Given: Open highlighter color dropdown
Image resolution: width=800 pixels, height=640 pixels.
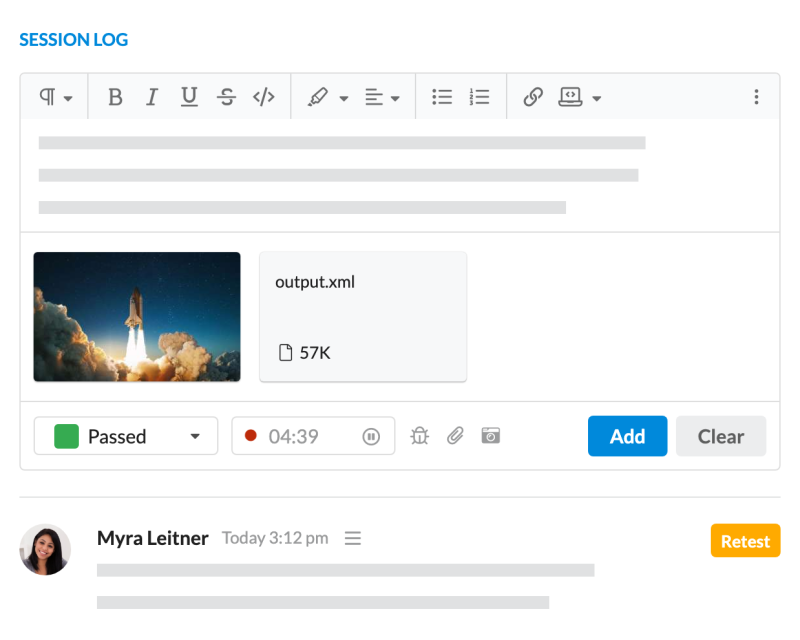Looking at the screenshot, I should [328, 96].
